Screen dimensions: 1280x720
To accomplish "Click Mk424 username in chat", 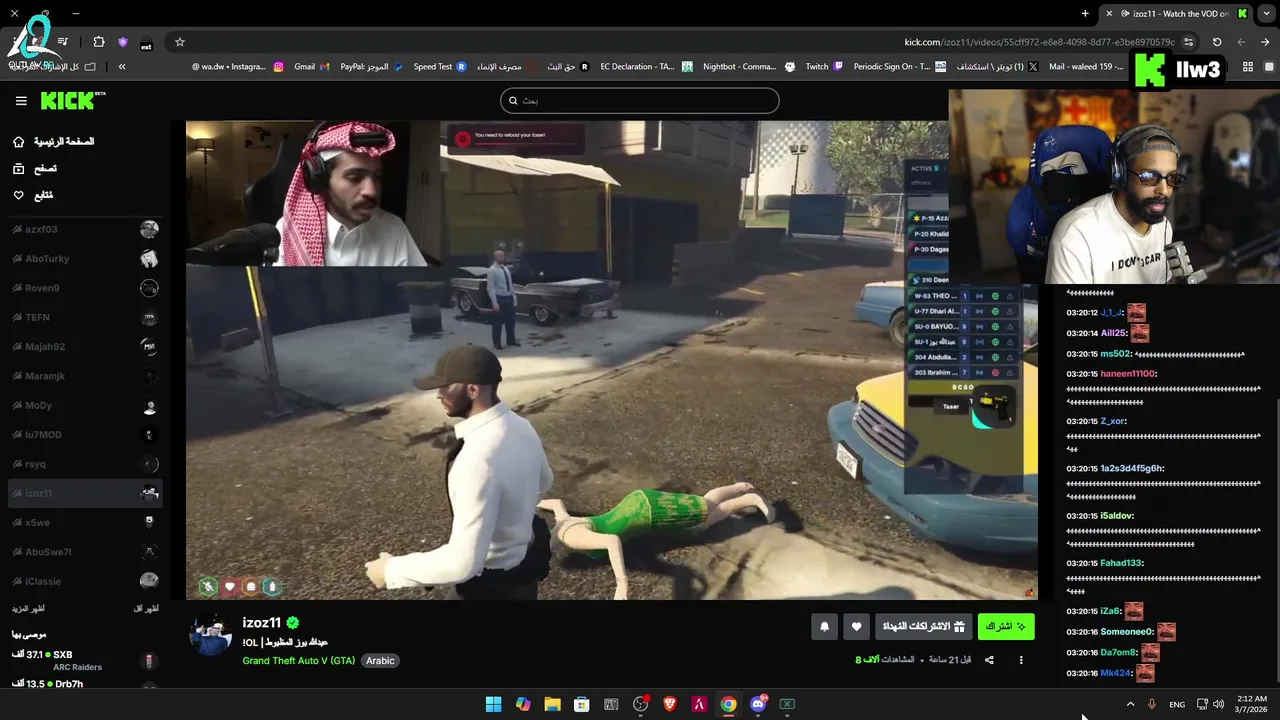I will click(x=1115, y=674).
